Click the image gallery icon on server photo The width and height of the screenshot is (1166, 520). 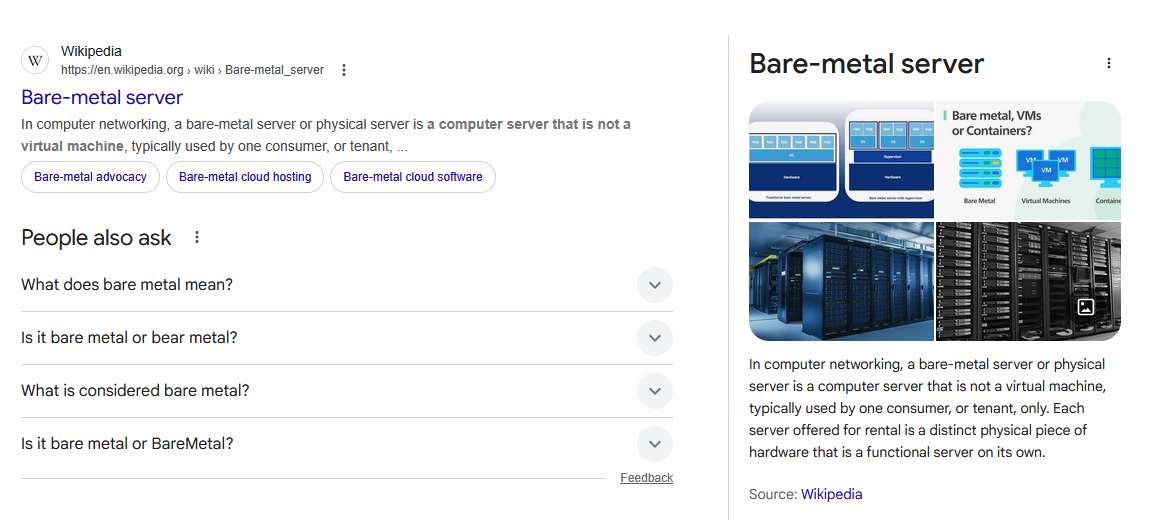(x=1086, y=306)
